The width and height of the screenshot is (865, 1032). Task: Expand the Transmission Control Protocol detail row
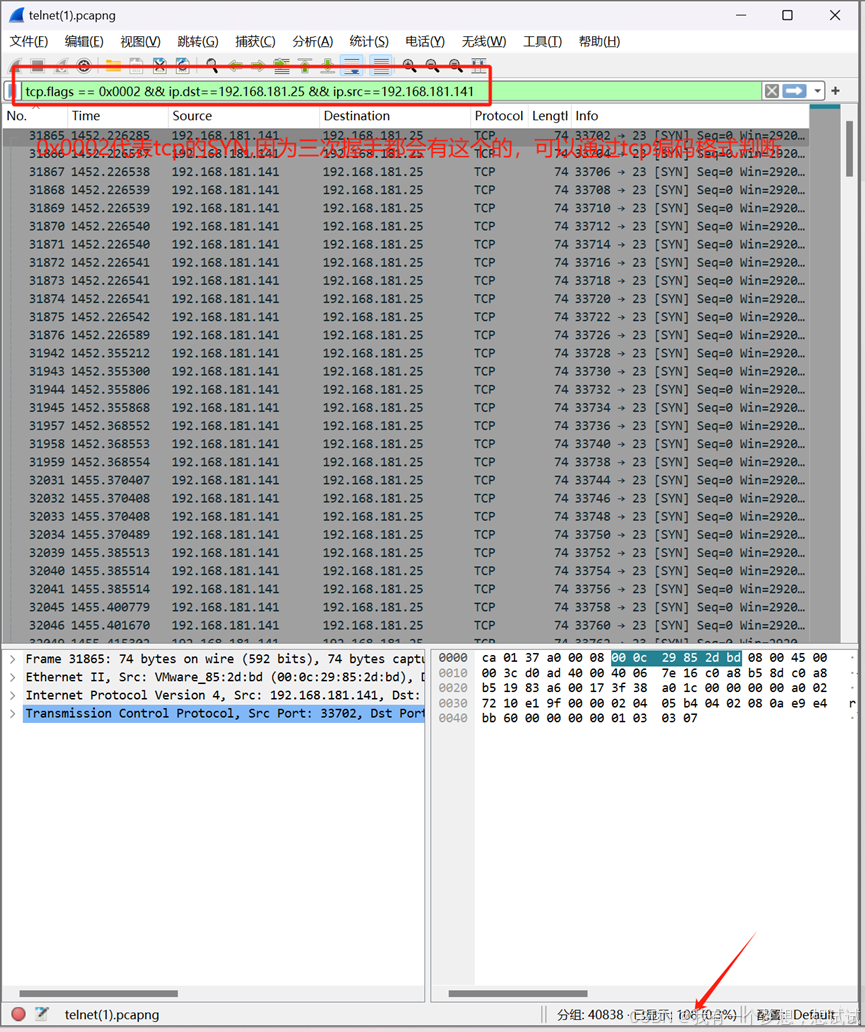point(12,713)
